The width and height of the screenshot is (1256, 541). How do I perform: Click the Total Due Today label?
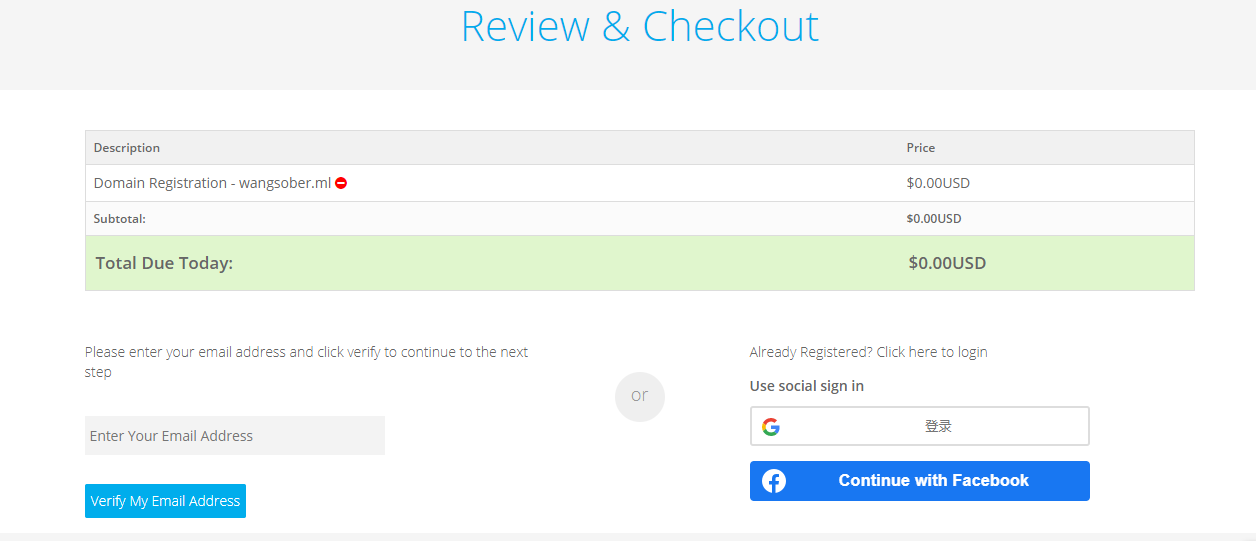coord(164,264)
